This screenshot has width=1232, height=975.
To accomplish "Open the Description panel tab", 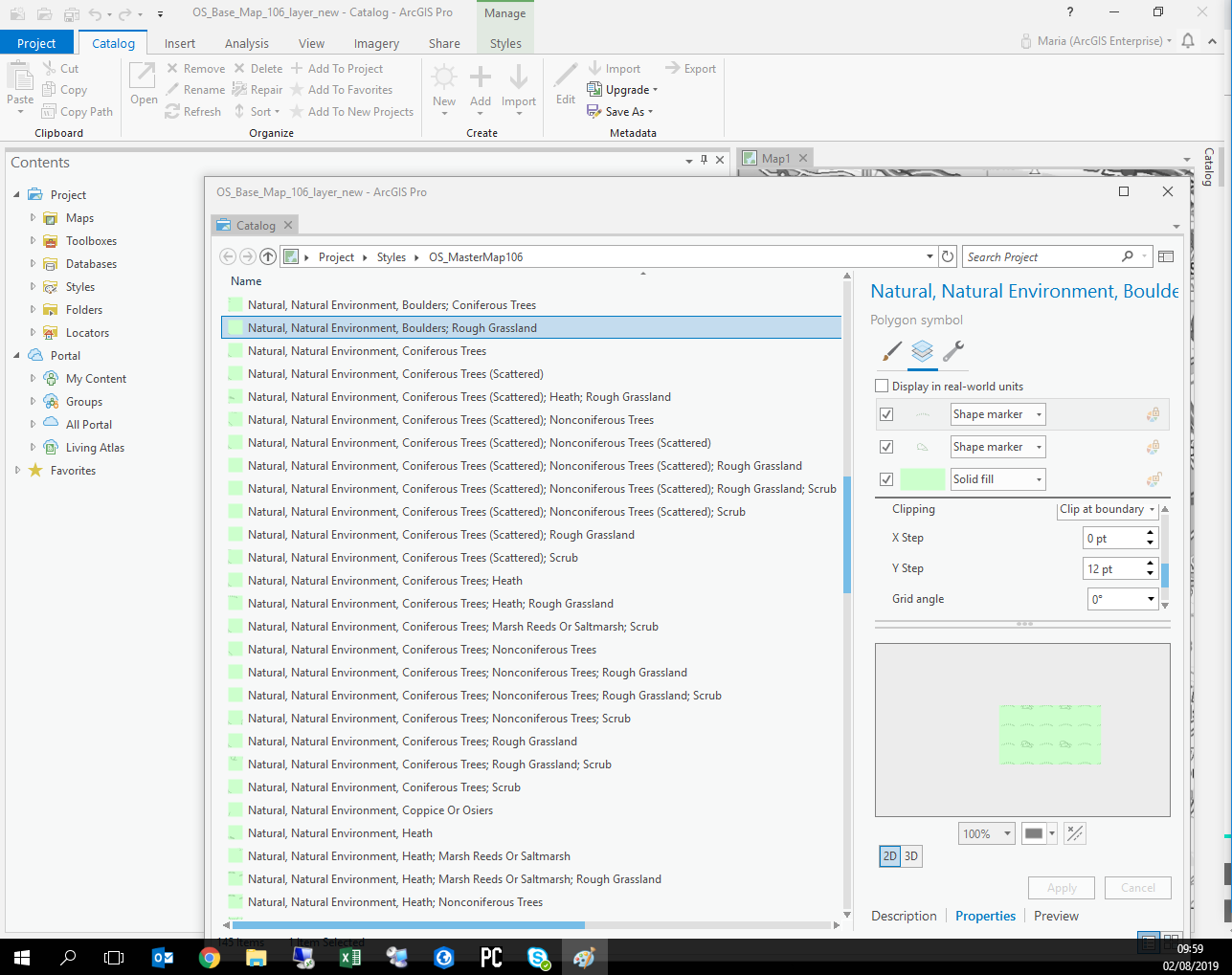I will [x=904, y=916].
